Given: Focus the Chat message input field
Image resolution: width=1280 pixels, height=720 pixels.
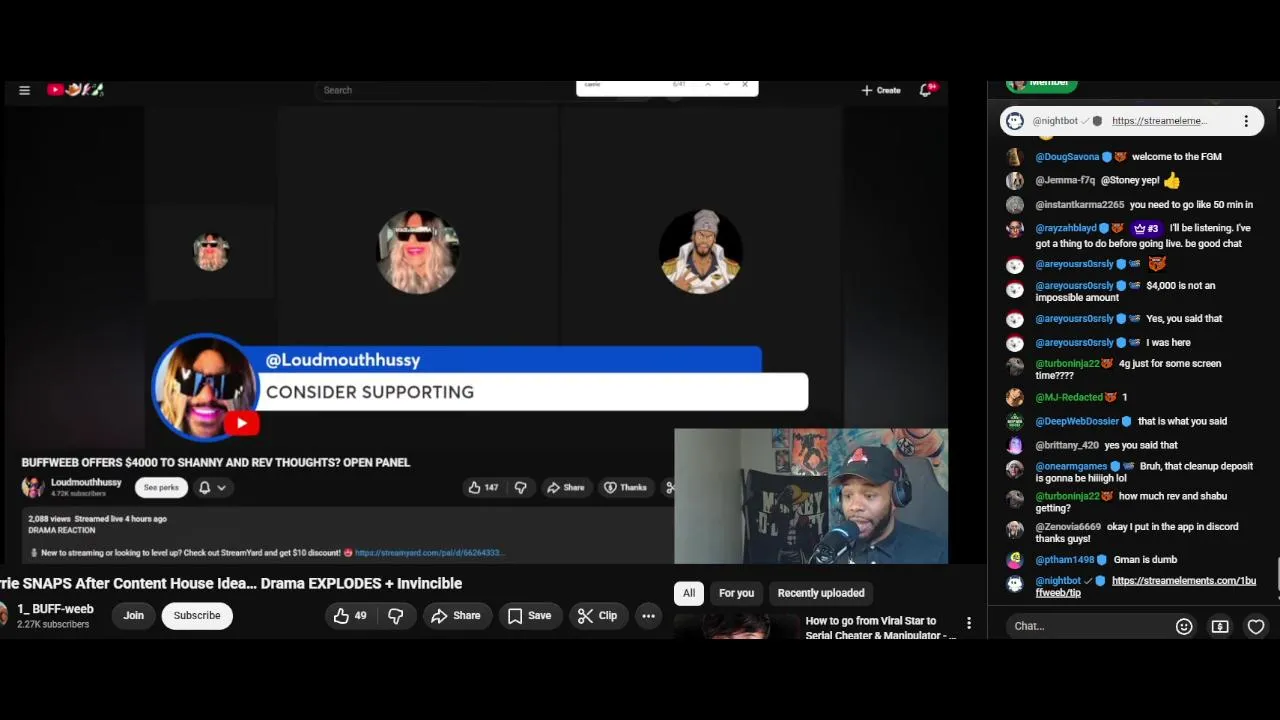Looking at the screenshot, I should pos(1088,626).
